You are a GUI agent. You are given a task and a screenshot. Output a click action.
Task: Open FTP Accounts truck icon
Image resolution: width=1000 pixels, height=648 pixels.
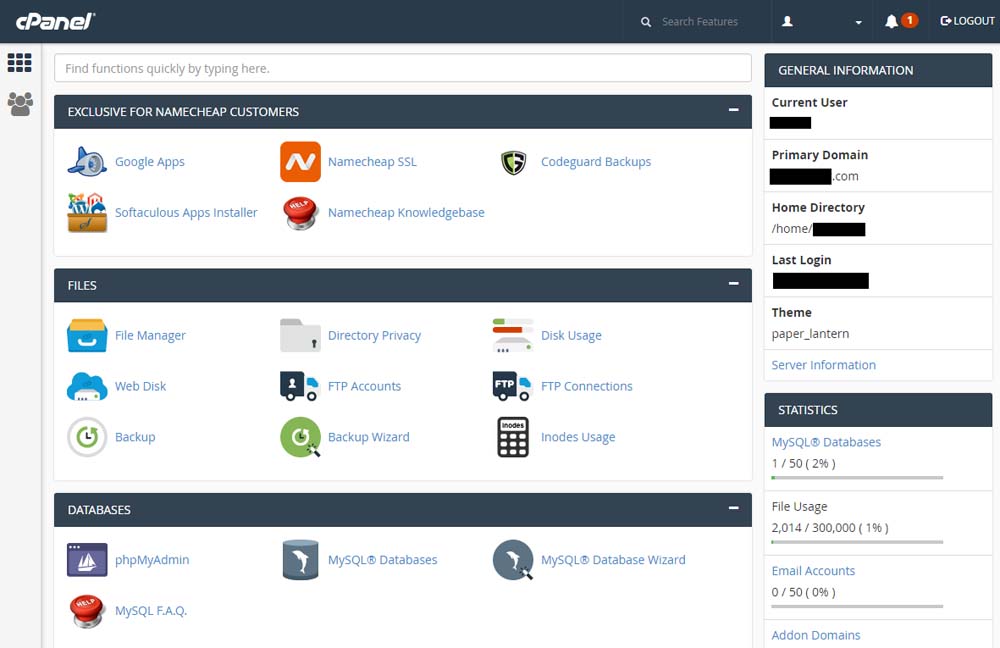pyautogui.click(x=298, y=386)
